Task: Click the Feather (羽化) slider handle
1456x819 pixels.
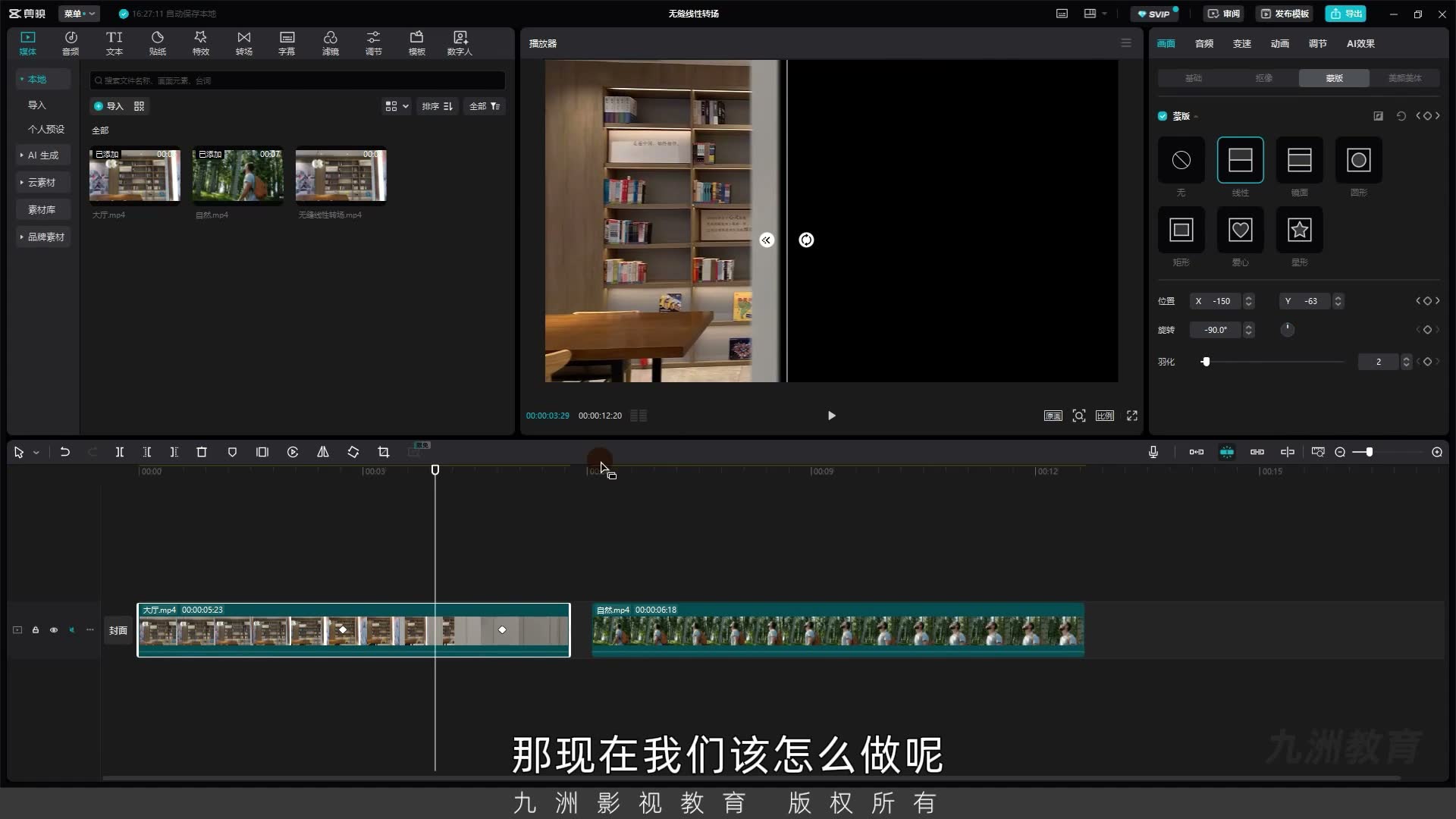Action: coord(1206,362)
